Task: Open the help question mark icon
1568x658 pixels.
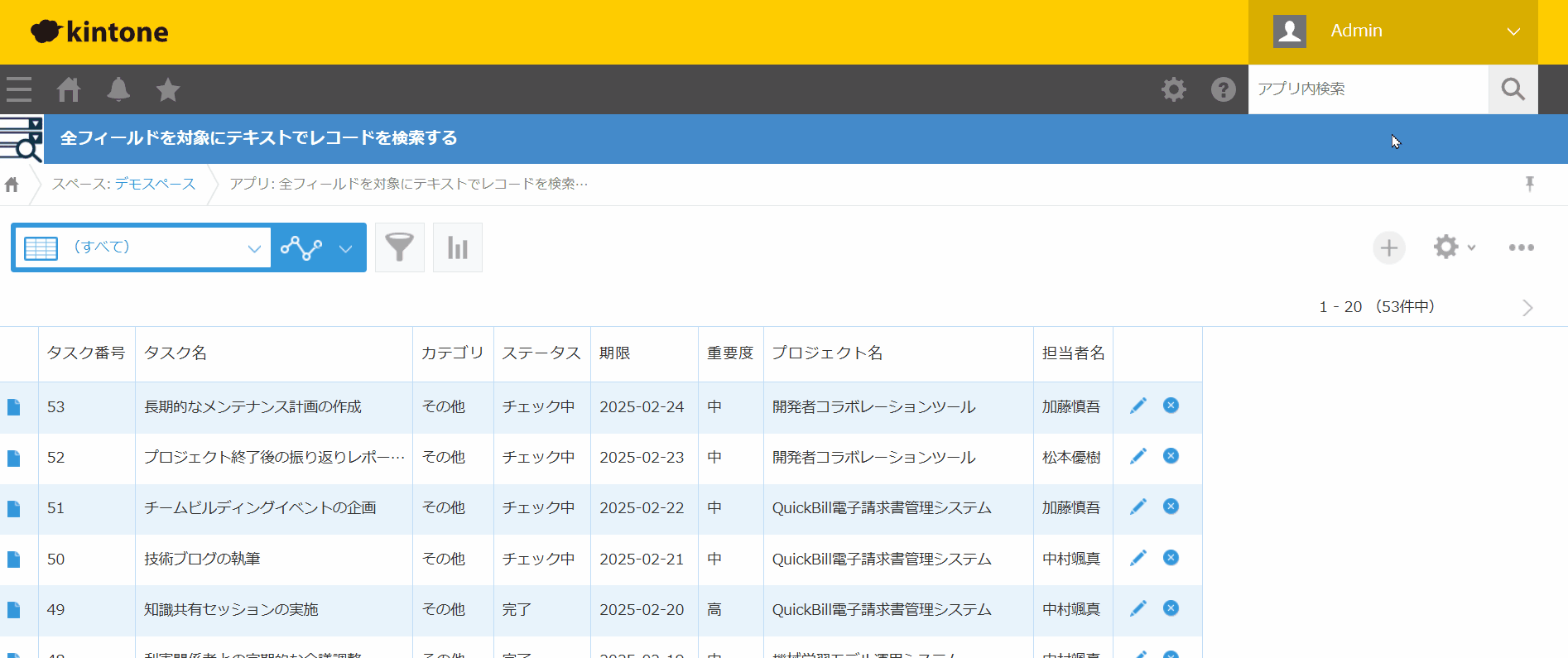Action: (1224, 89)
